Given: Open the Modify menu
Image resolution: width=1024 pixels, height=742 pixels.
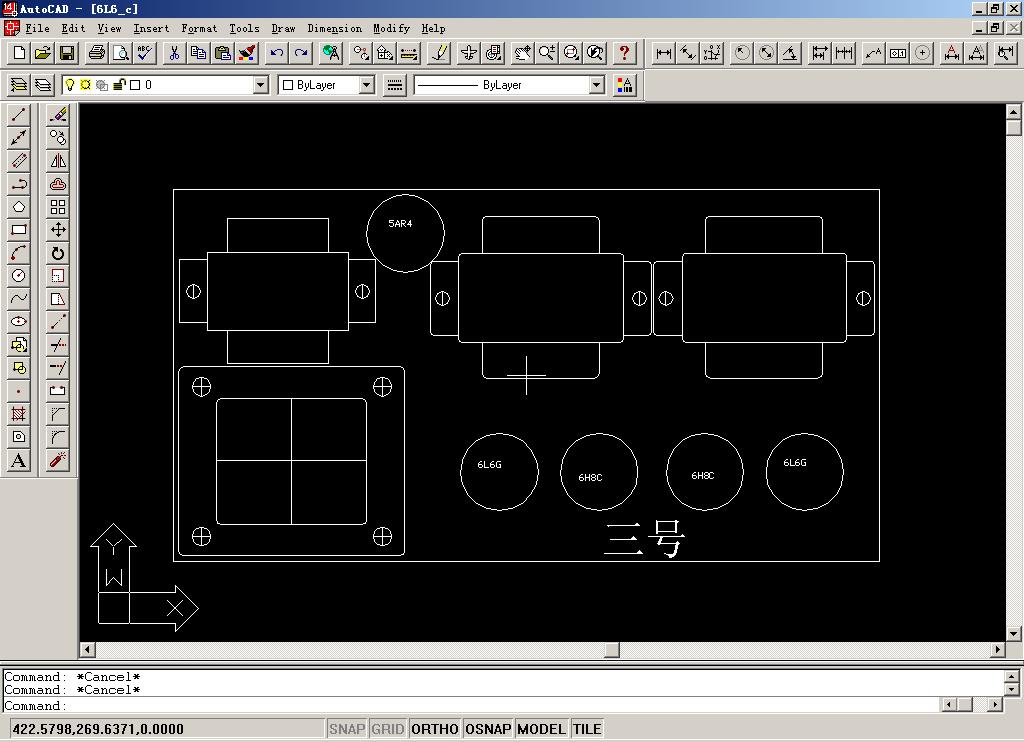Looking at the screenshot, I should tap(391, 28).
